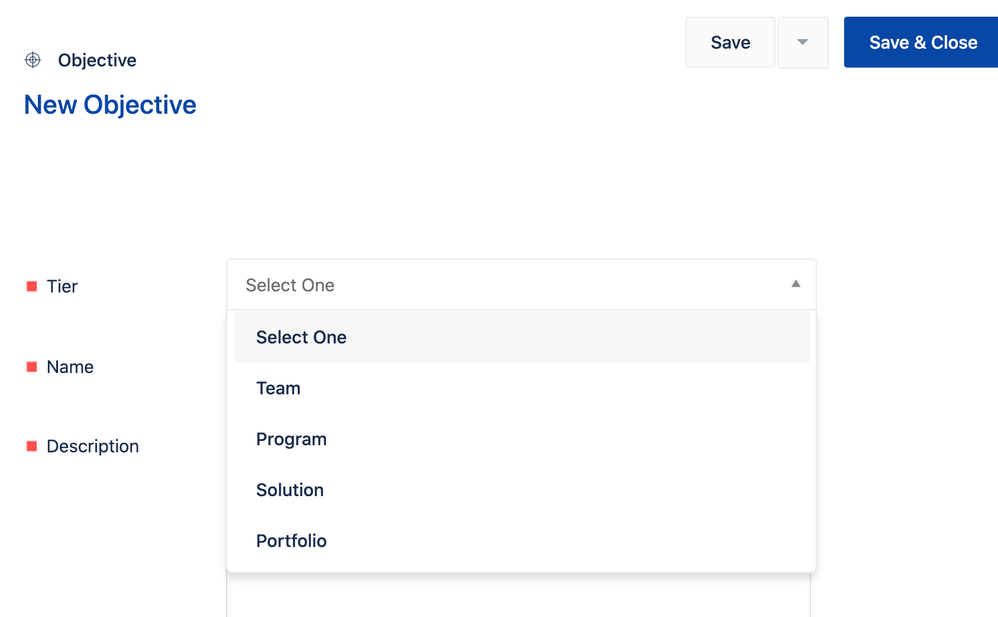Choose Select One option in list

point(522,337)
